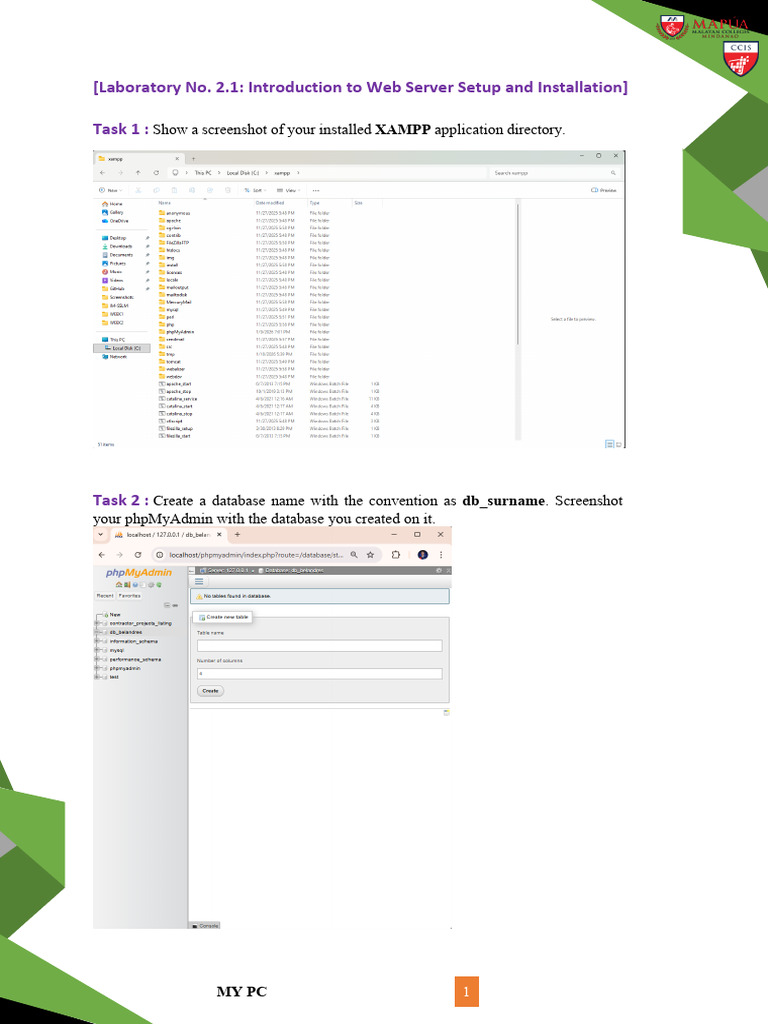Screen dimensions: 768x1024
Task: Open the Sort dropdown in File Explorer
Action: click(255, 191)
